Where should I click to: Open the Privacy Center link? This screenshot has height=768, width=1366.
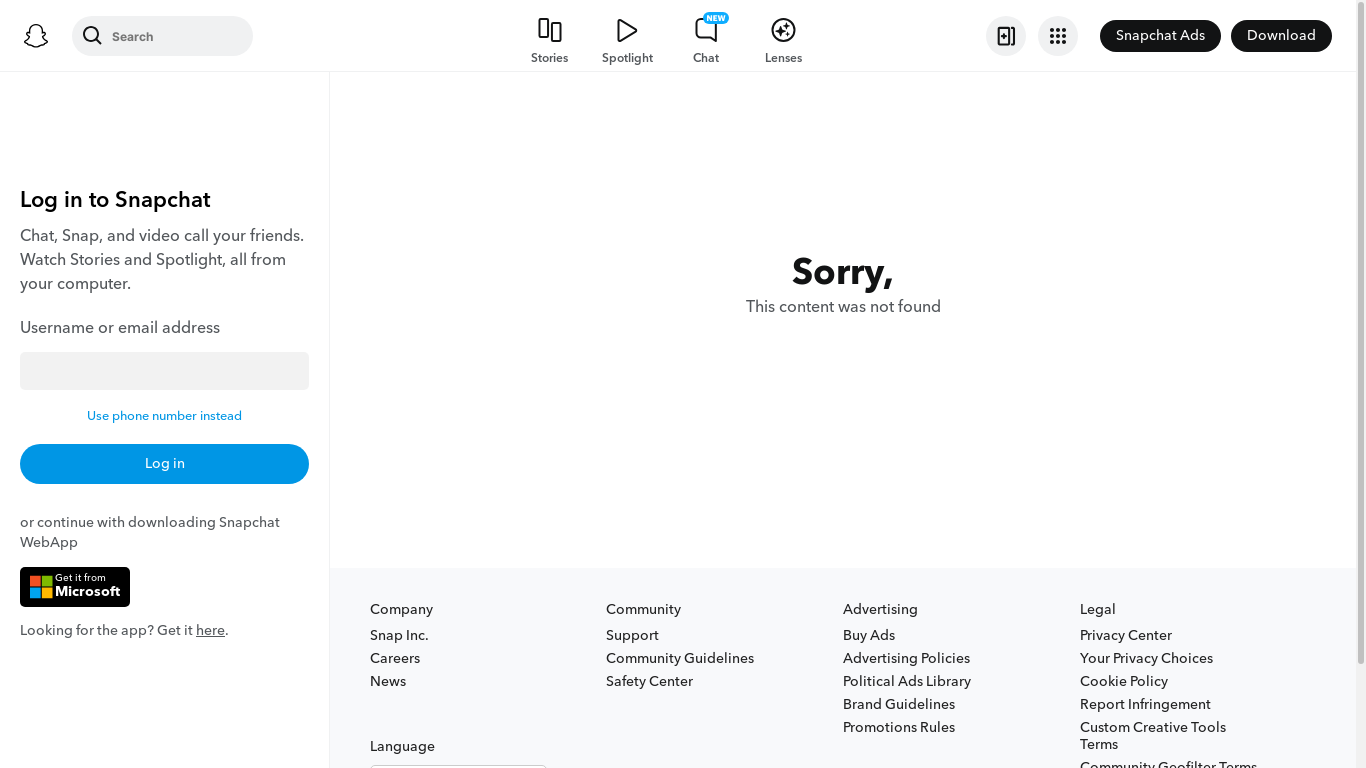pos(1126,635)
